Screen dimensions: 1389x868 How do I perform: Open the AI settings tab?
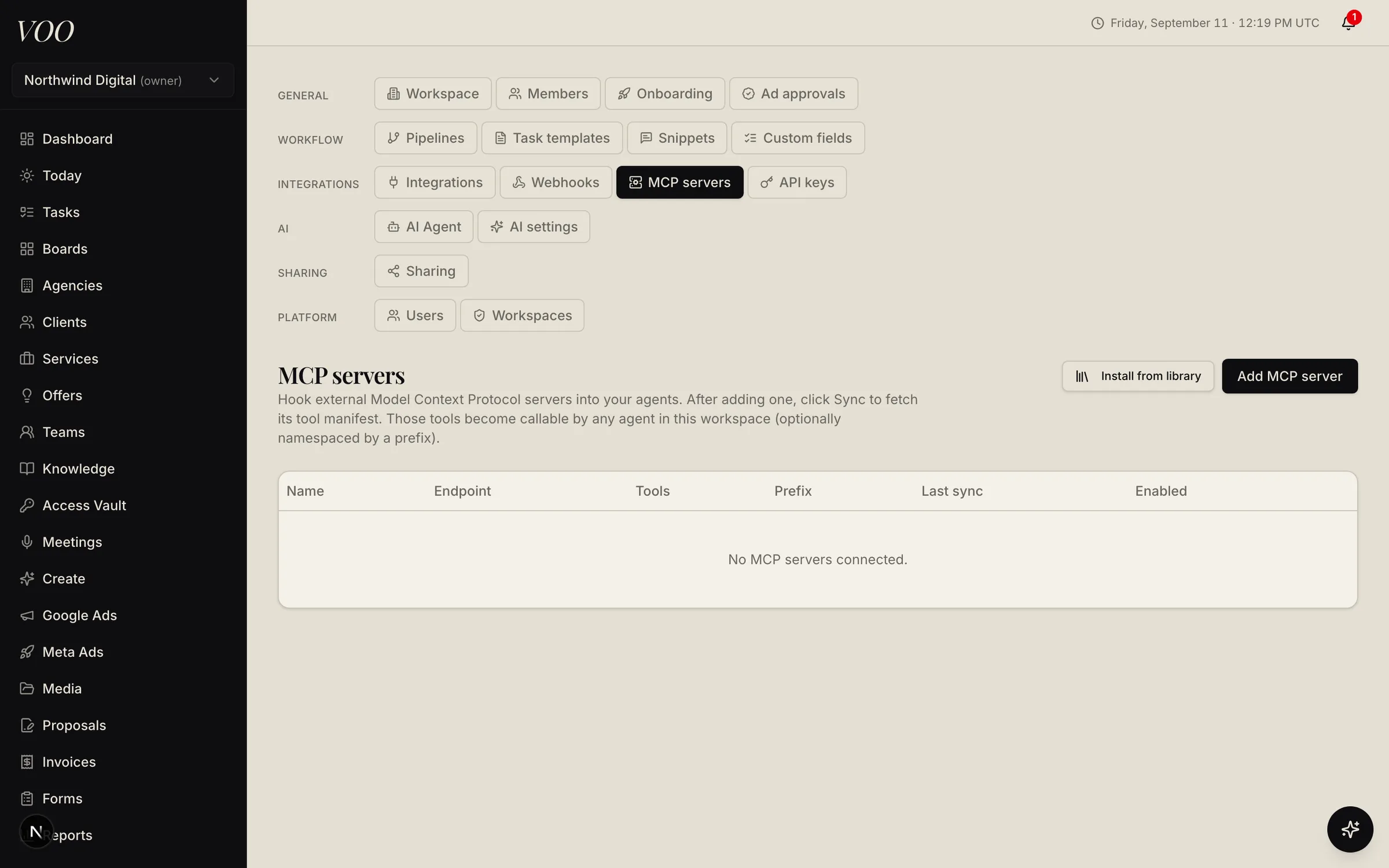534,227
